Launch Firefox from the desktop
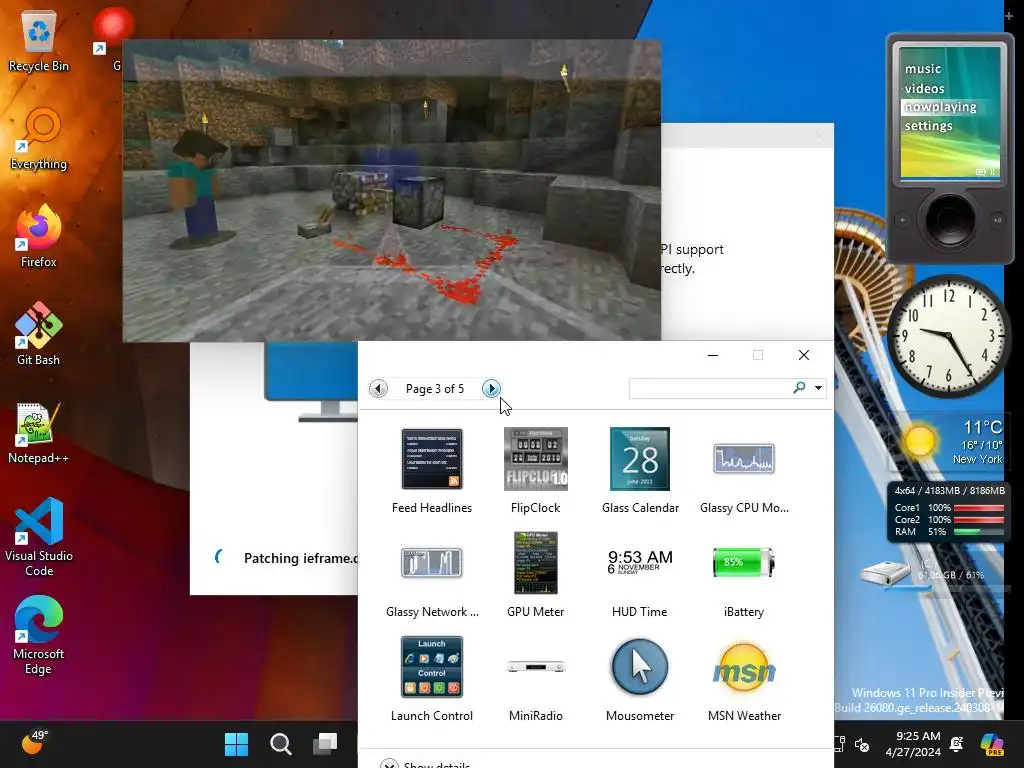Image resolution: width=1024 pixels, height=768 pixels. coord(39,236)
